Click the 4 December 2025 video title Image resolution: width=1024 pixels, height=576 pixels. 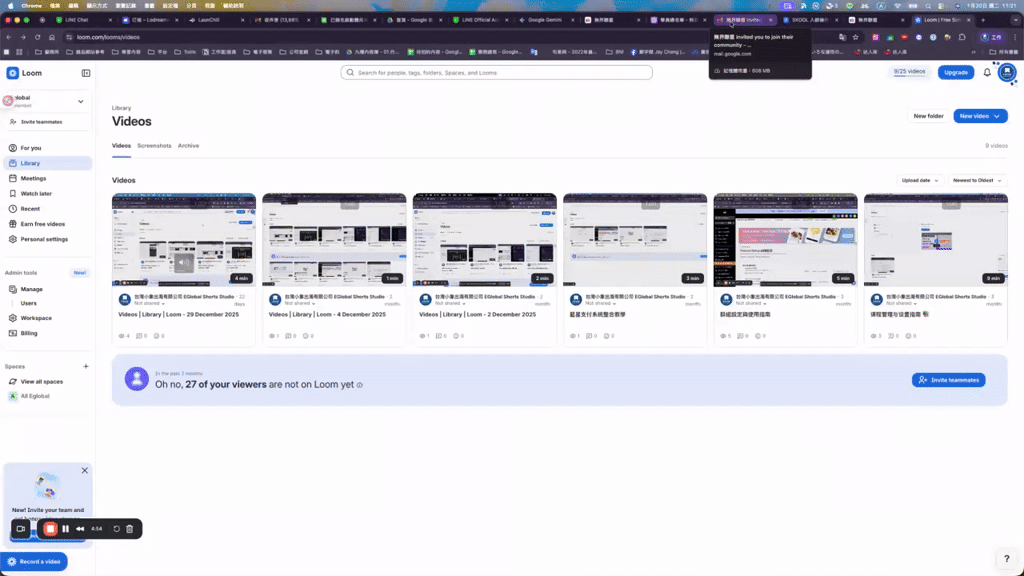[x=327, y=315]
